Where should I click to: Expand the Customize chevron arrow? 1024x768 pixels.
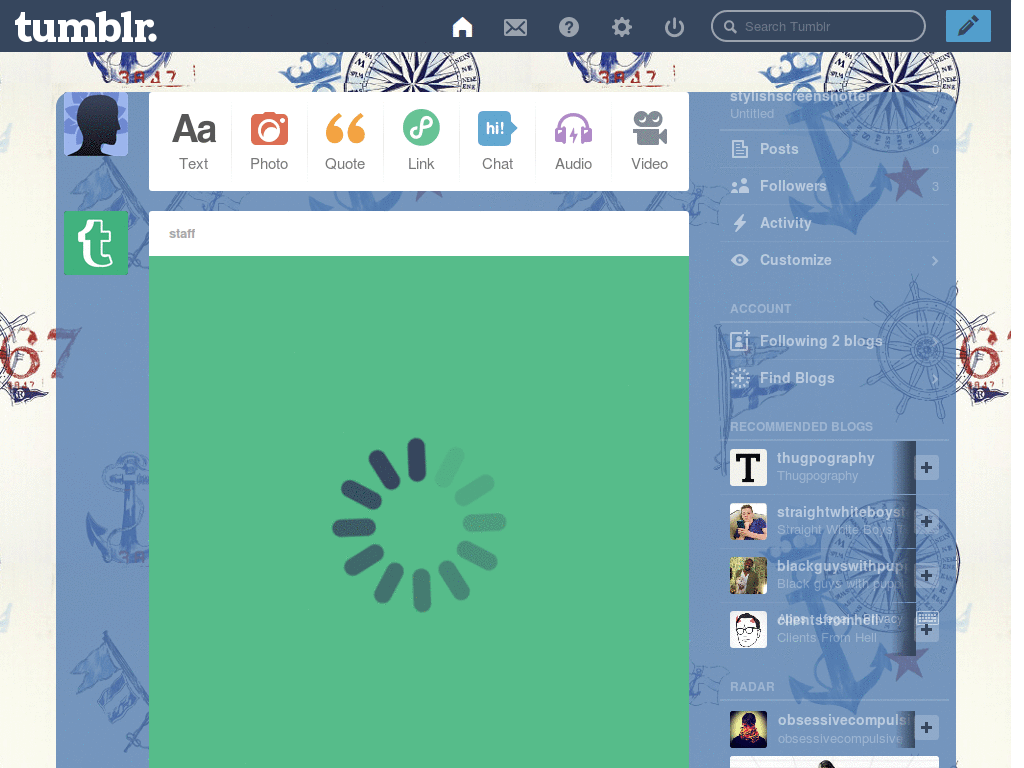point(935,261)
